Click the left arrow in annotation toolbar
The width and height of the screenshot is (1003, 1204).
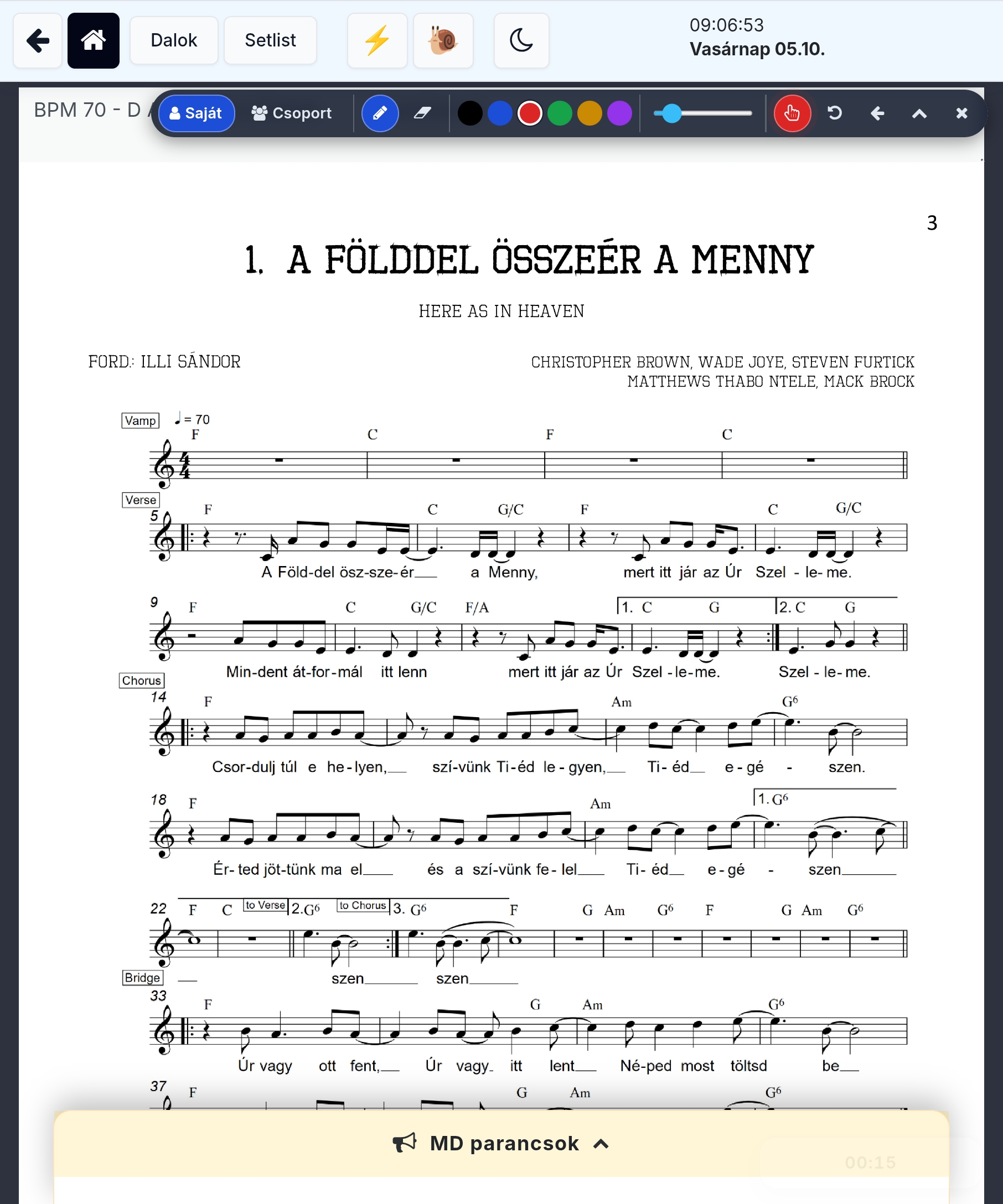(x=877, y=113)
